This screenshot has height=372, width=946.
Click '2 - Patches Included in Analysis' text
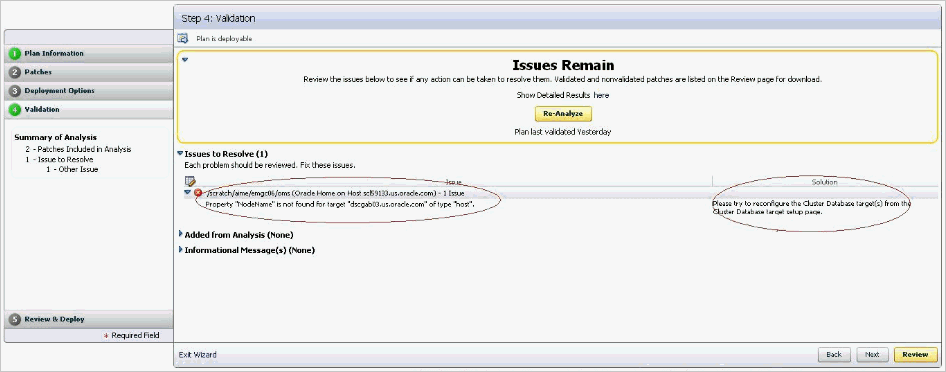point(78,149)
